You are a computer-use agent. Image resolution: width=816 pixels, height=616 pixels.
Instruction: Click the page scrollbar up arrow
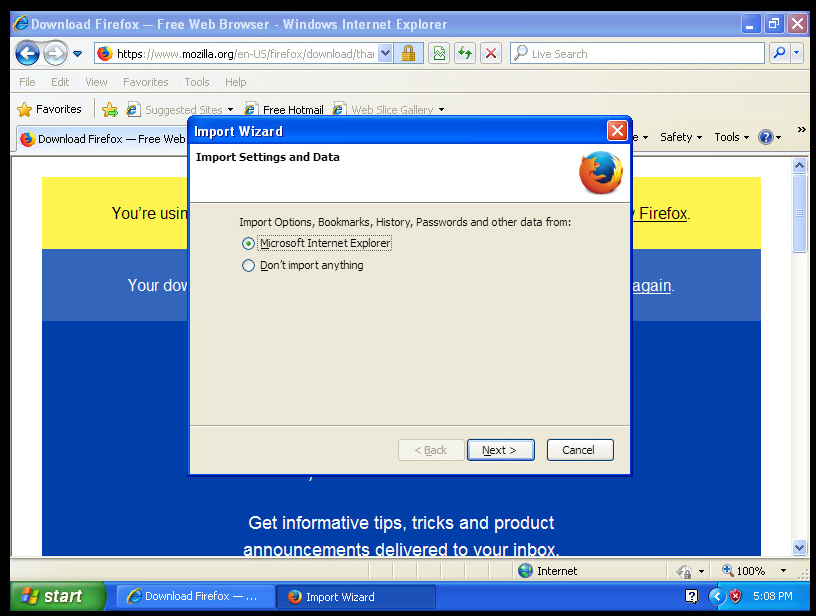click(799, 166)
